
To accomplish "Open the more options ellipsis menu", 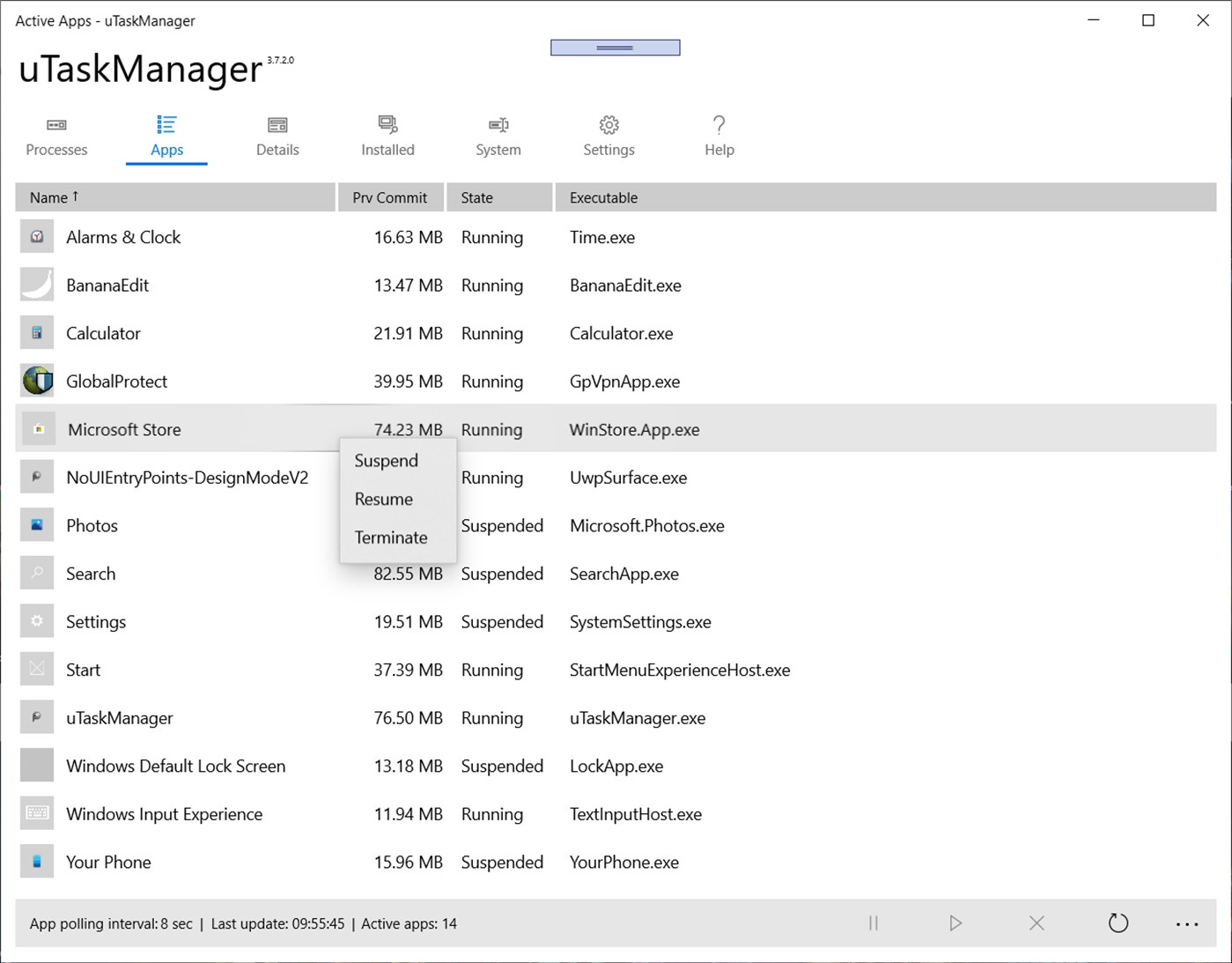I will [1186, 923].
